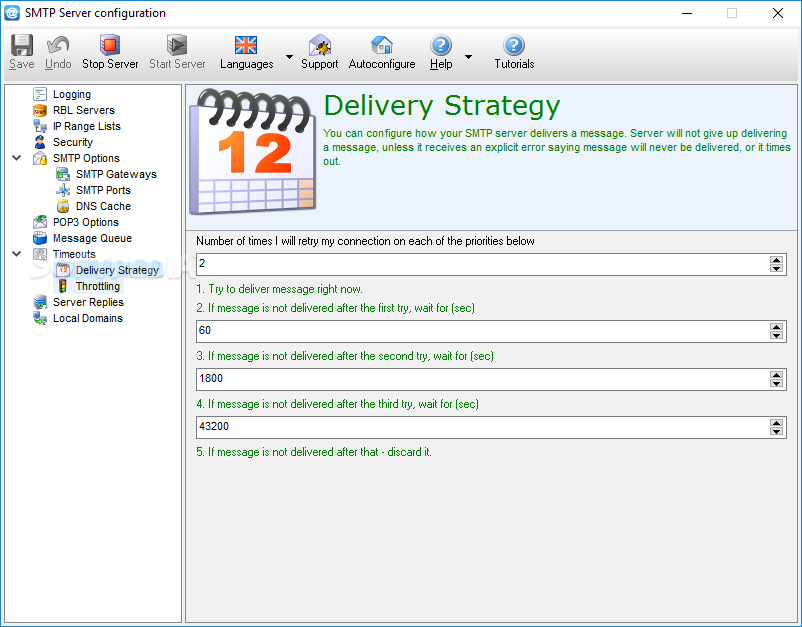Open the Security settings

[x=73, y=142]
